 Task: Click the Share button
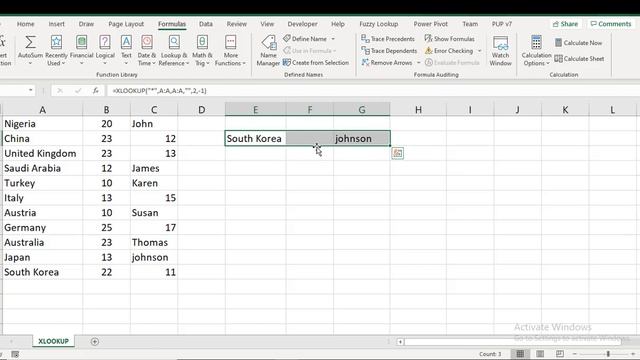[565, 24]
